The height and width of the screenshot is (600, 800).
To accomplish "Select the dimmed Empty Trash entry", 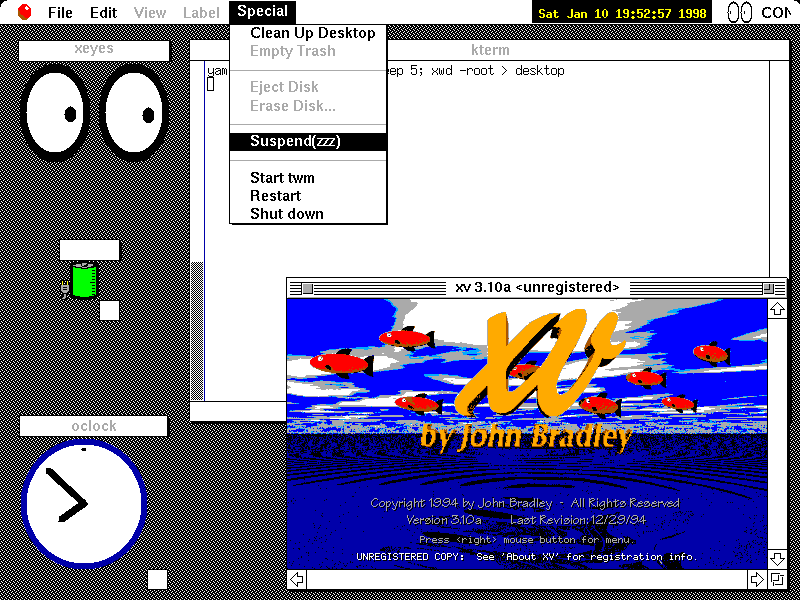I will point(308,51).
